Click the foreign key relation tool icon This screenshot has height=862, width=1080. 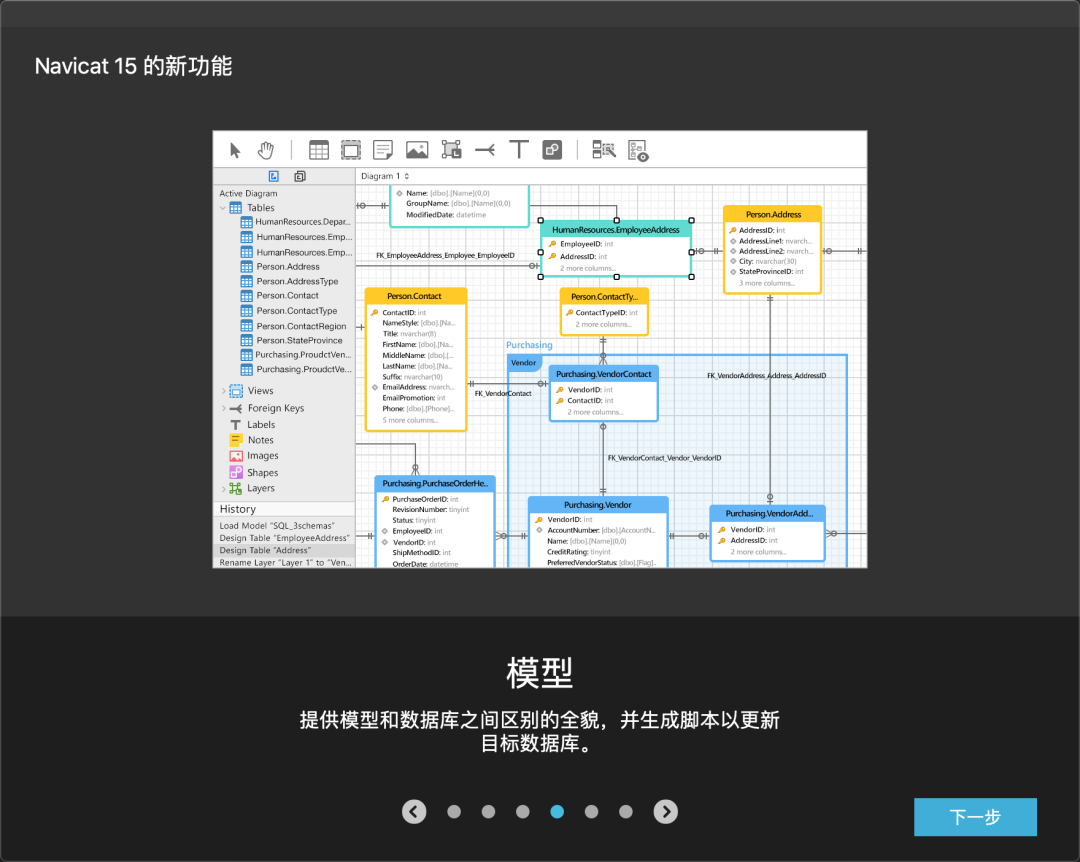click(x=485, y=150)
